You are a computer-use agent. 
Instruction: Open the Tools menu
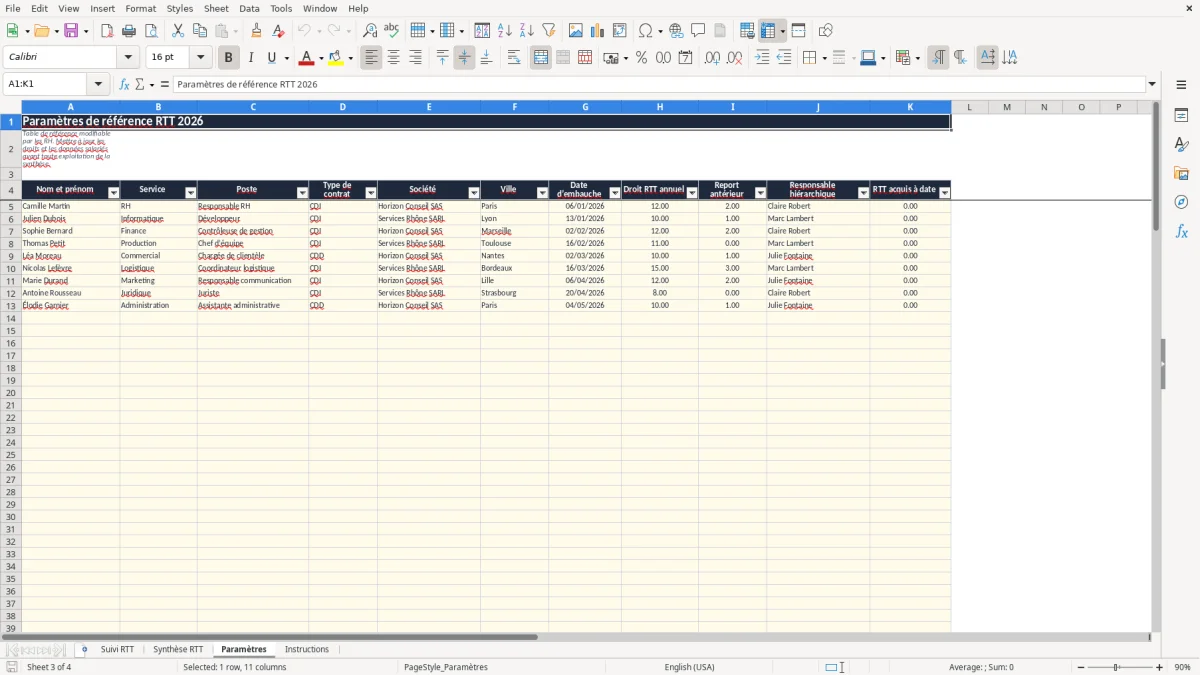tap(281, 8)
